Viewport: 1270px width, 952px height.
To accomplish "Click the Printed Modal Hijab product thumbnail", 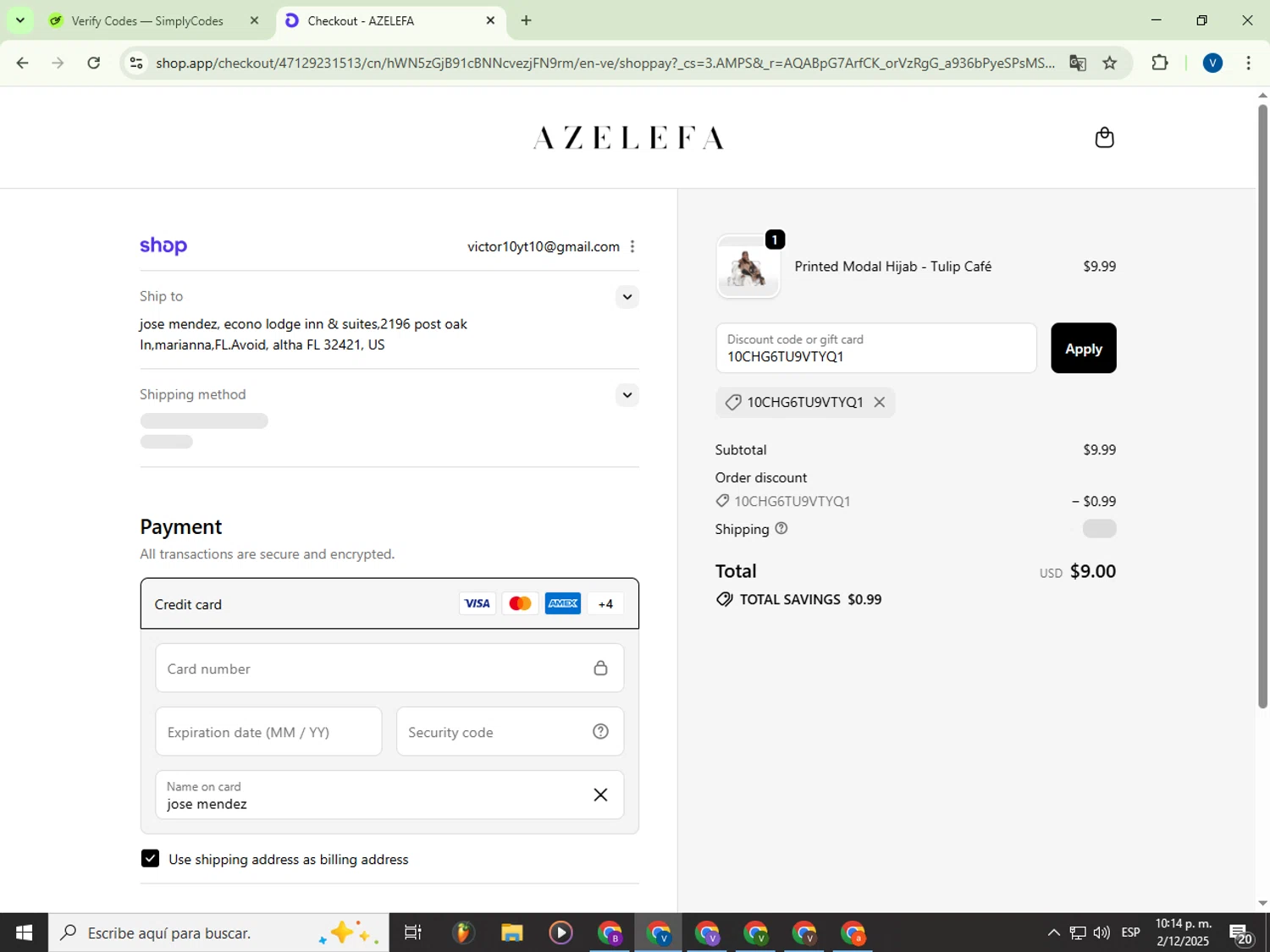I will pos(748,267).
